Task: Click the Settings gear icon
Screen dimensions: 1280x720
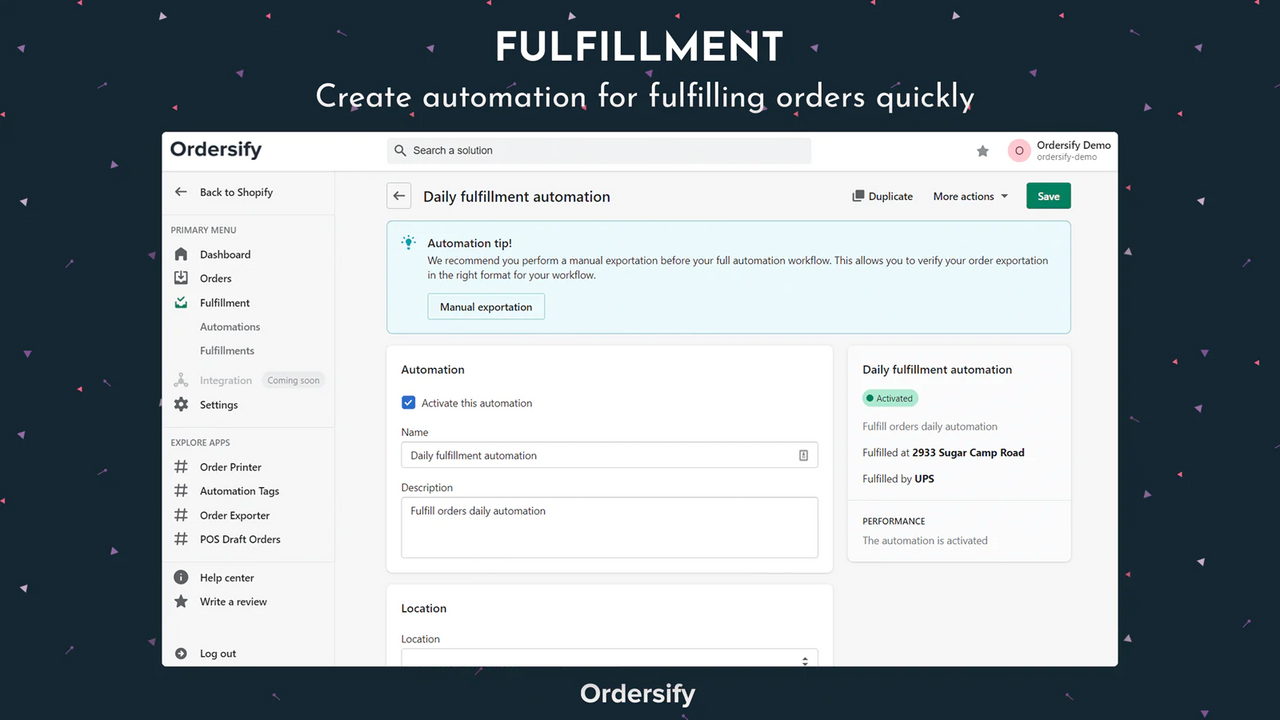Action: tap(181, 405)
